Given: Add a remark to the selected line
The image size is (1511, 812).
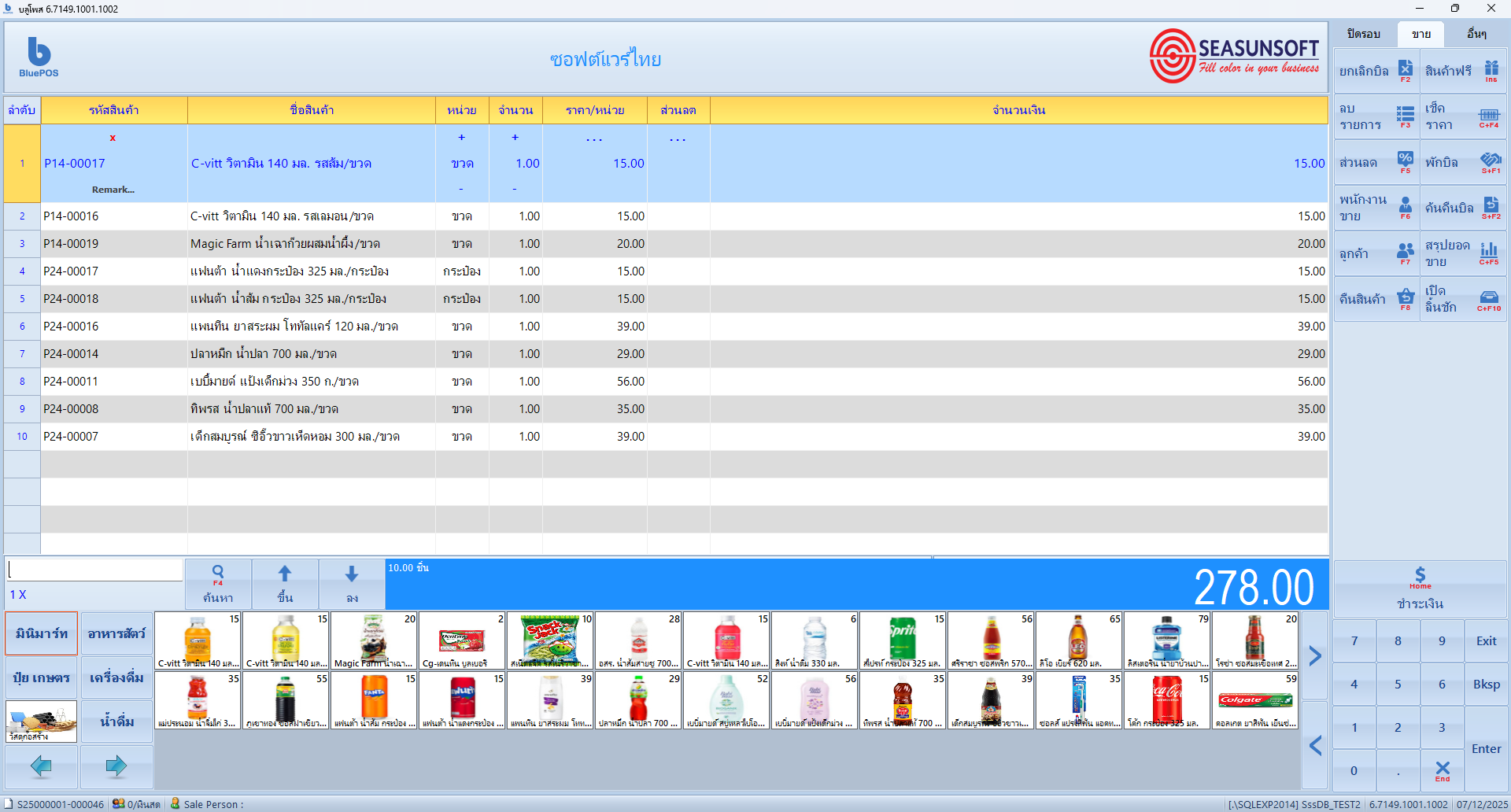Looking at the screenshot, I should (x=113, y=189).
